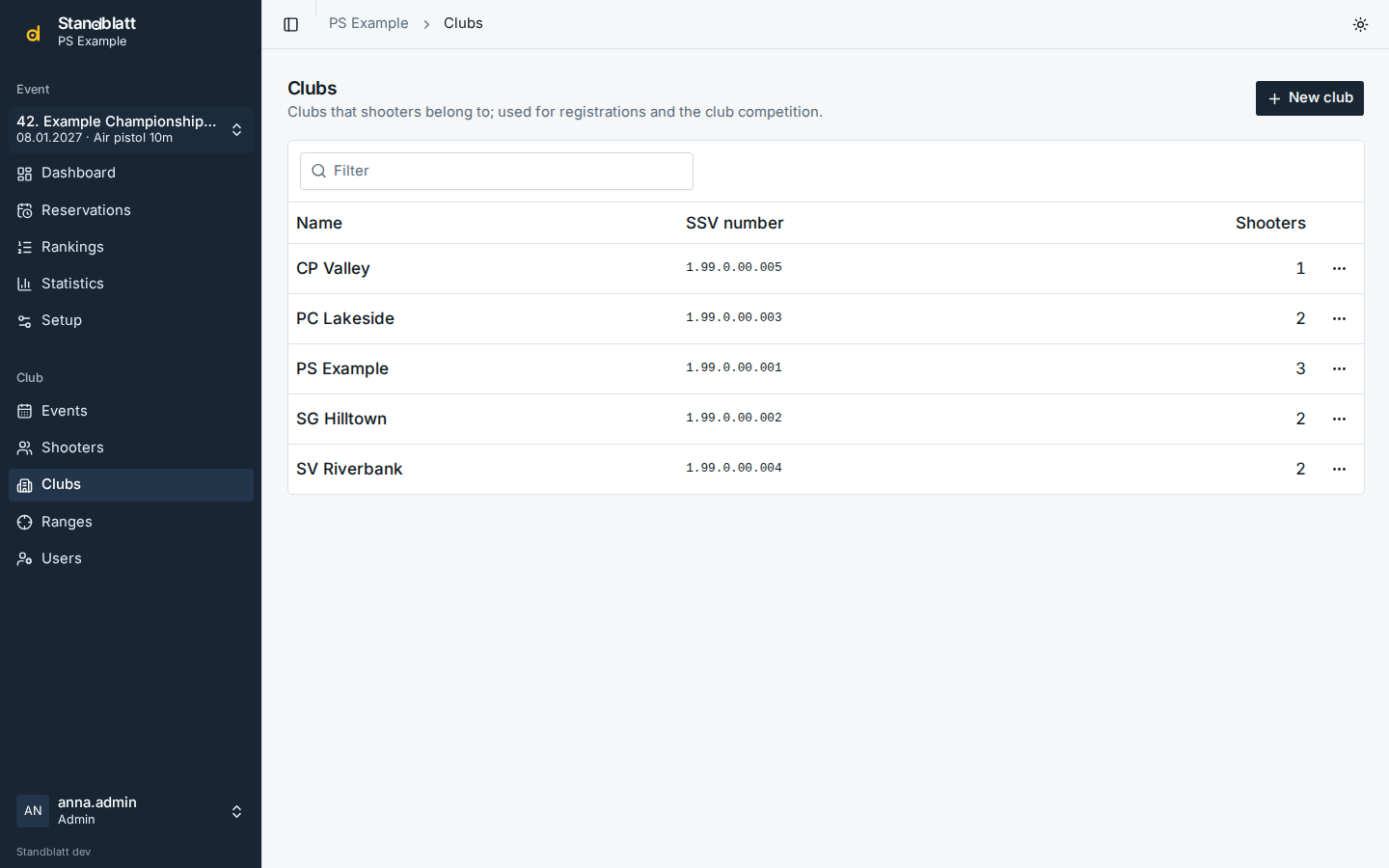Select PS Example in the clubs table
This screenshot has width=1389, height=868.
click(342, 368)
